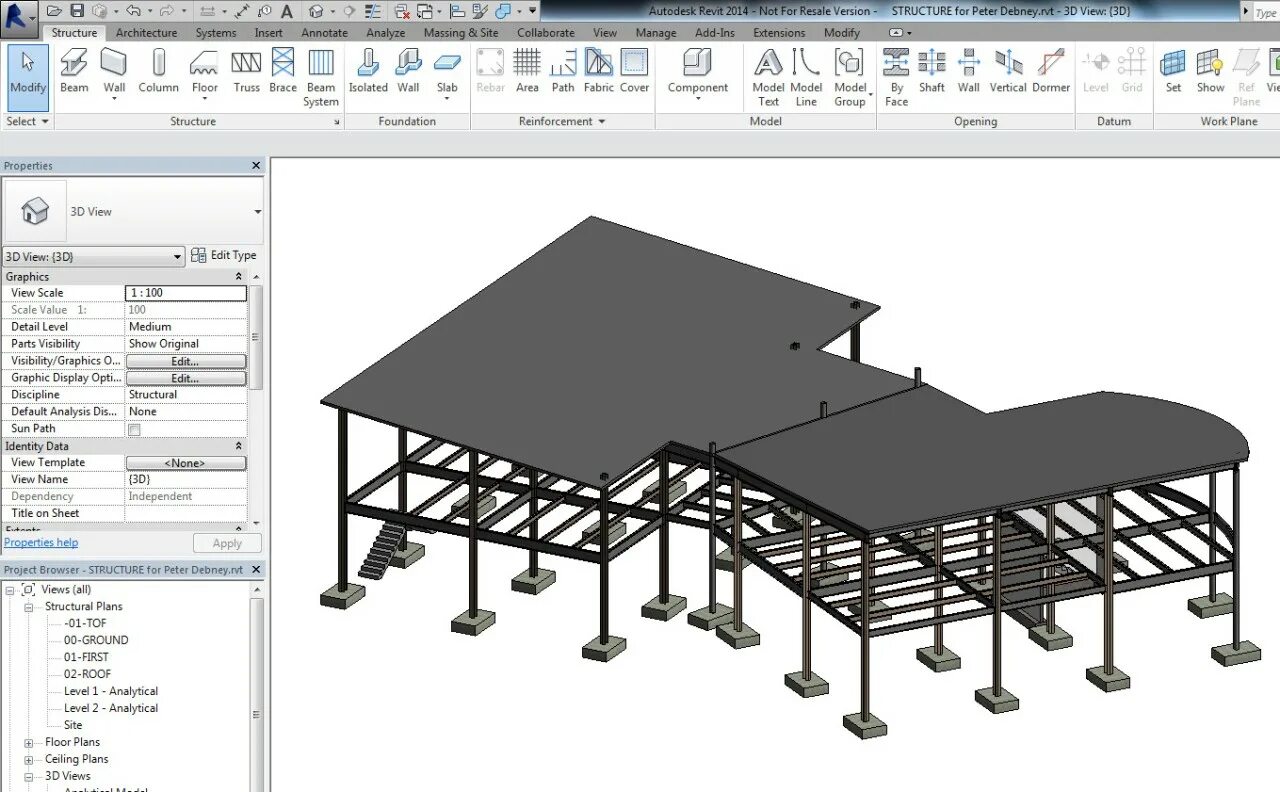Click the View Scale 1:100 field
Screen dimensions: 1280x792
click(x=186, y=293)
